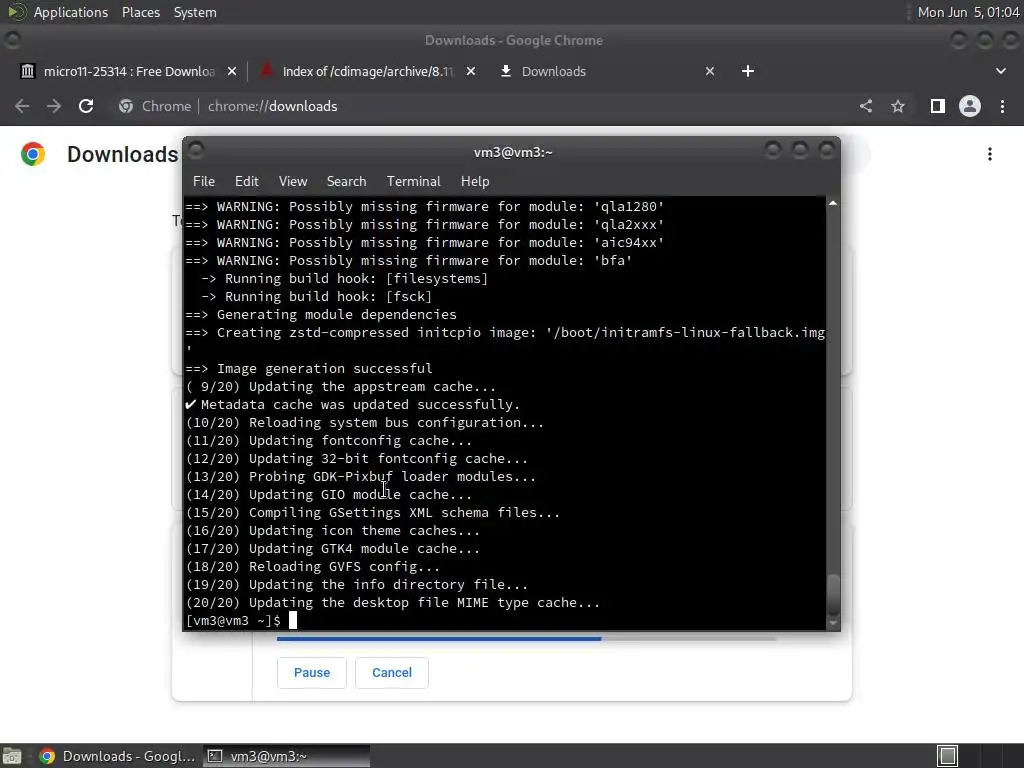Image resolution: width=1024 pixels, height=768 pixels.
Task: Pause the current download
Action: [312, 673]
